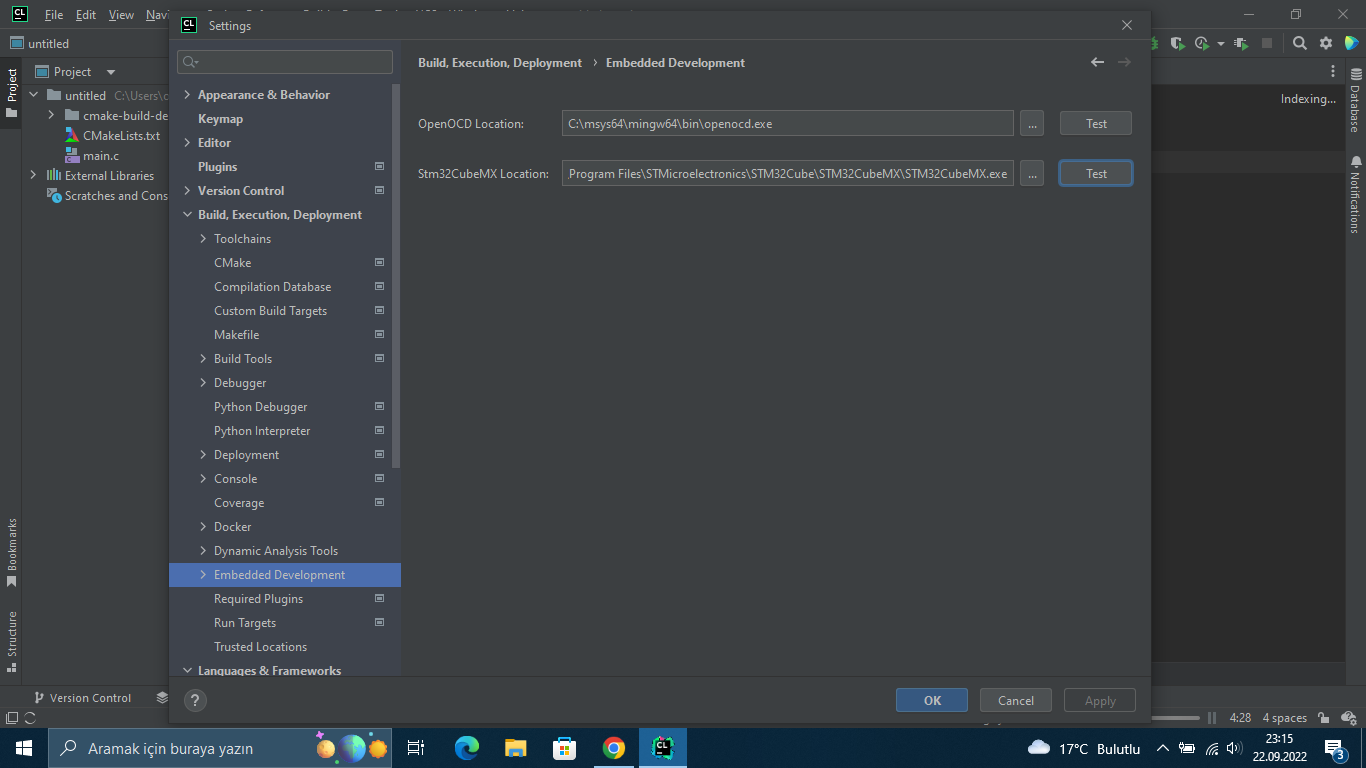The image size is (1366, 768).
Task: Confirm settings with OK button
Action: (x=932, y=700)
